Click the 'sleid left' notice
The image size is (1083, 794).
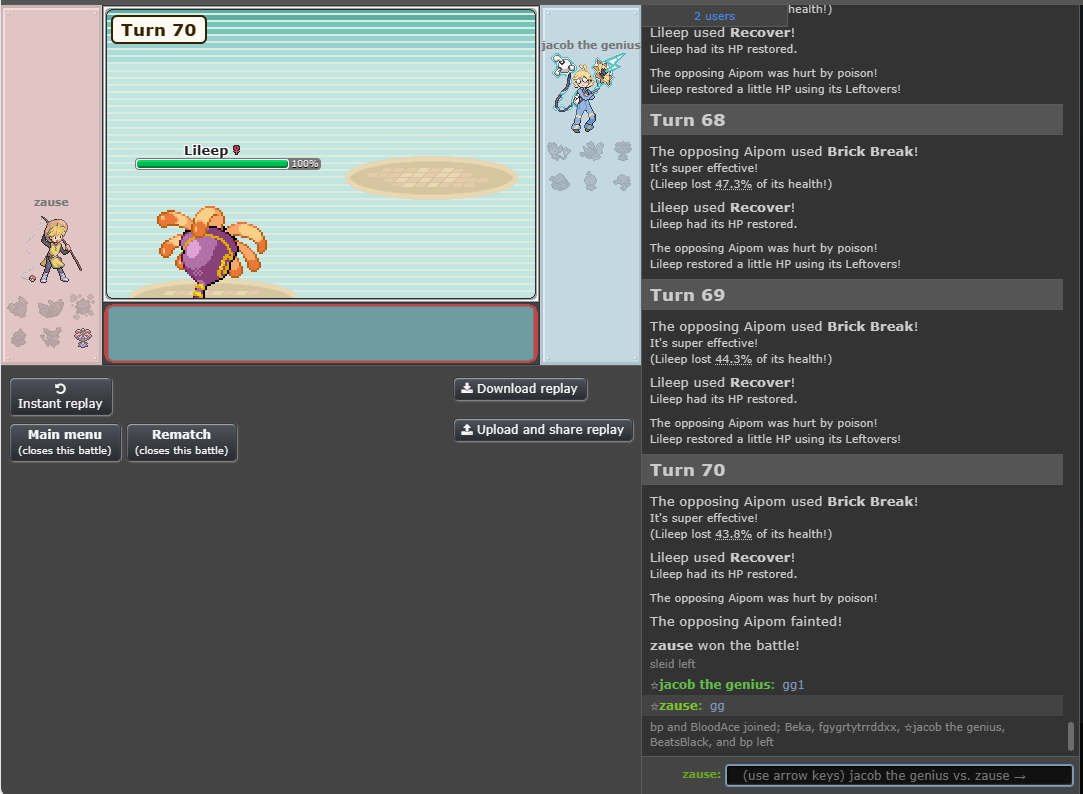click(673, 664)
